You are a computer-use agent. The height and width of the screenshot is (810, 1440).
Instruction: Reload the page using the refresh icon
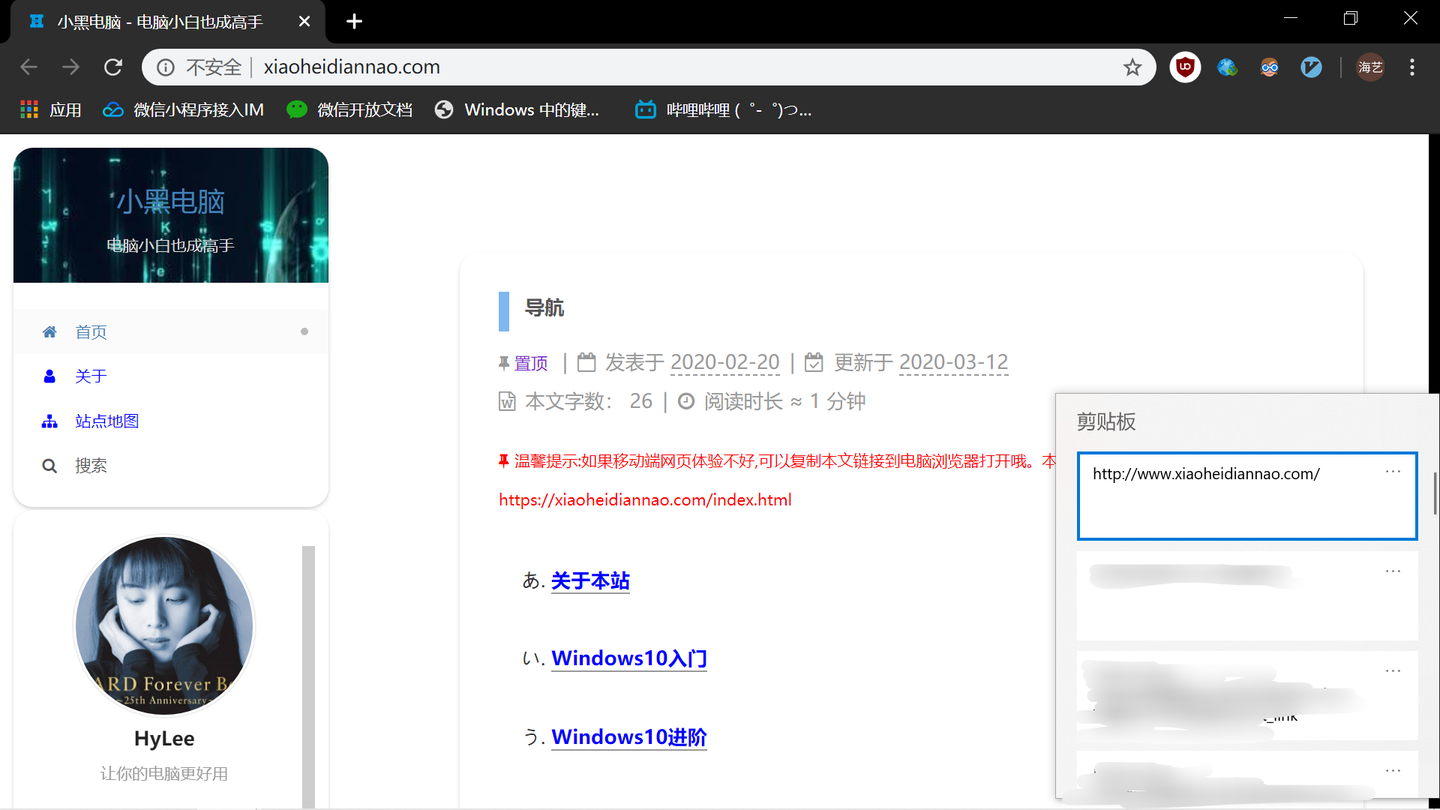tap(112, 66)
